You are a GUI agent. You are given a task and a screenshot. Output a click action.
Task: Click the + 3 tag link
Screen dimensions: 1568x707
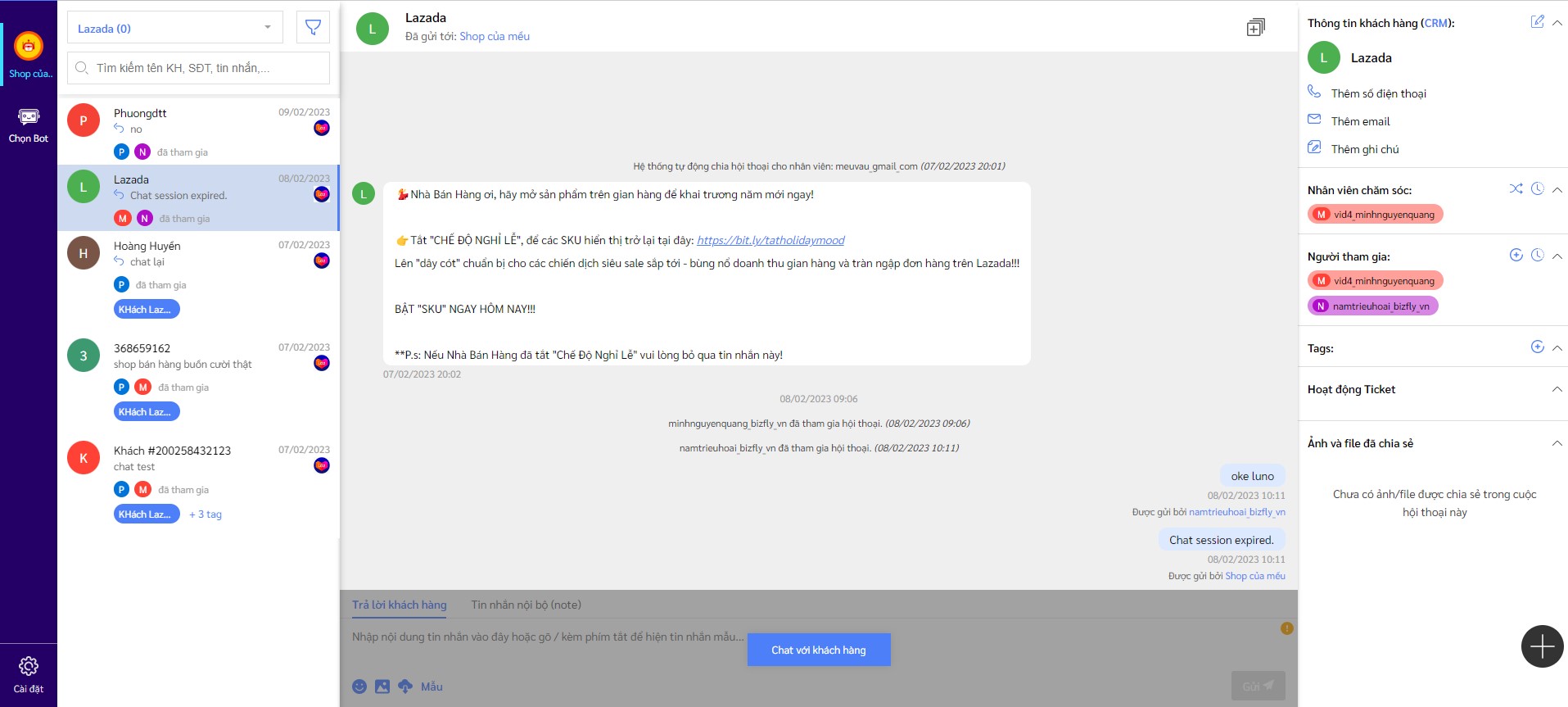[206, 514]
